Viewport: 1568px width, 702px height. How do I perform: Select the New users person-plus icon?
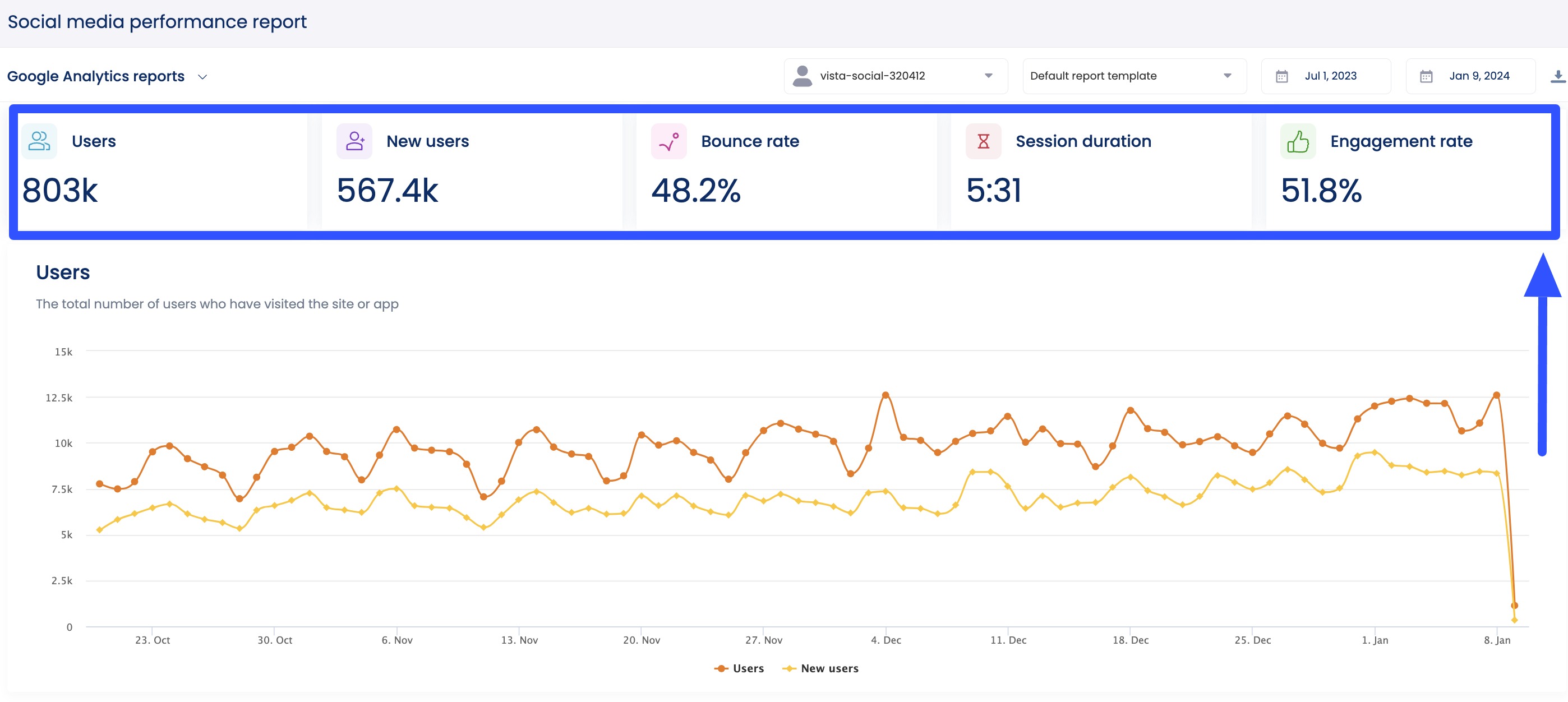coord(354,141)
